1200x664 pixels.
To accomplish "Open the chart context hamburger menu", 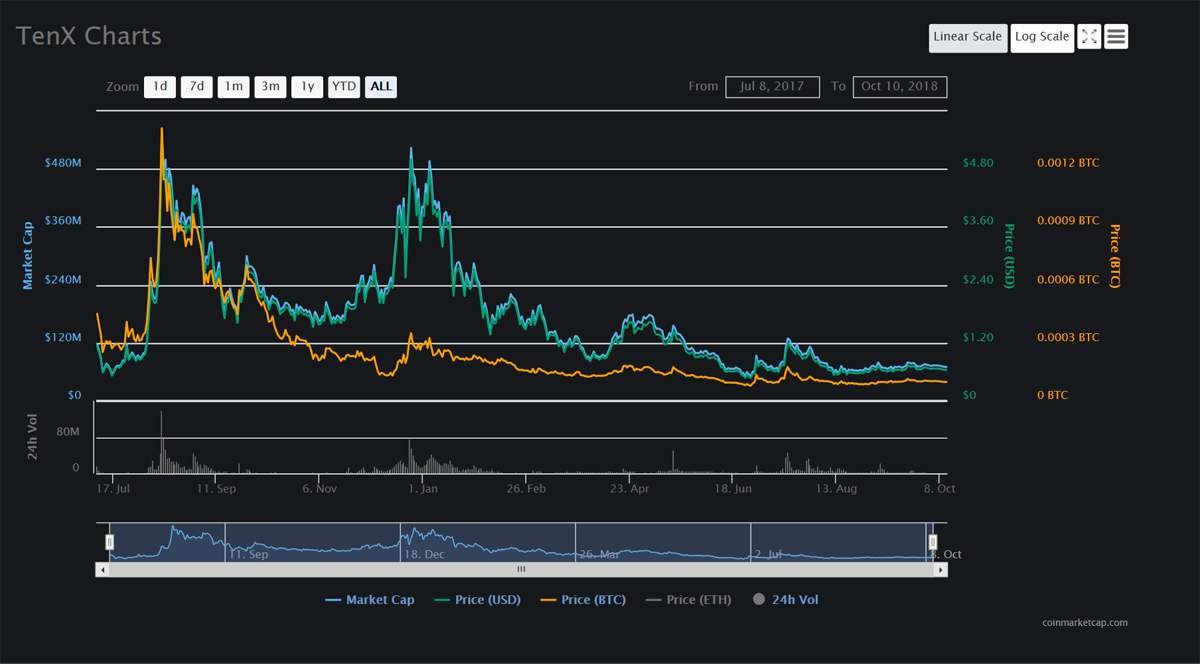I will [x=1117, y=37].
